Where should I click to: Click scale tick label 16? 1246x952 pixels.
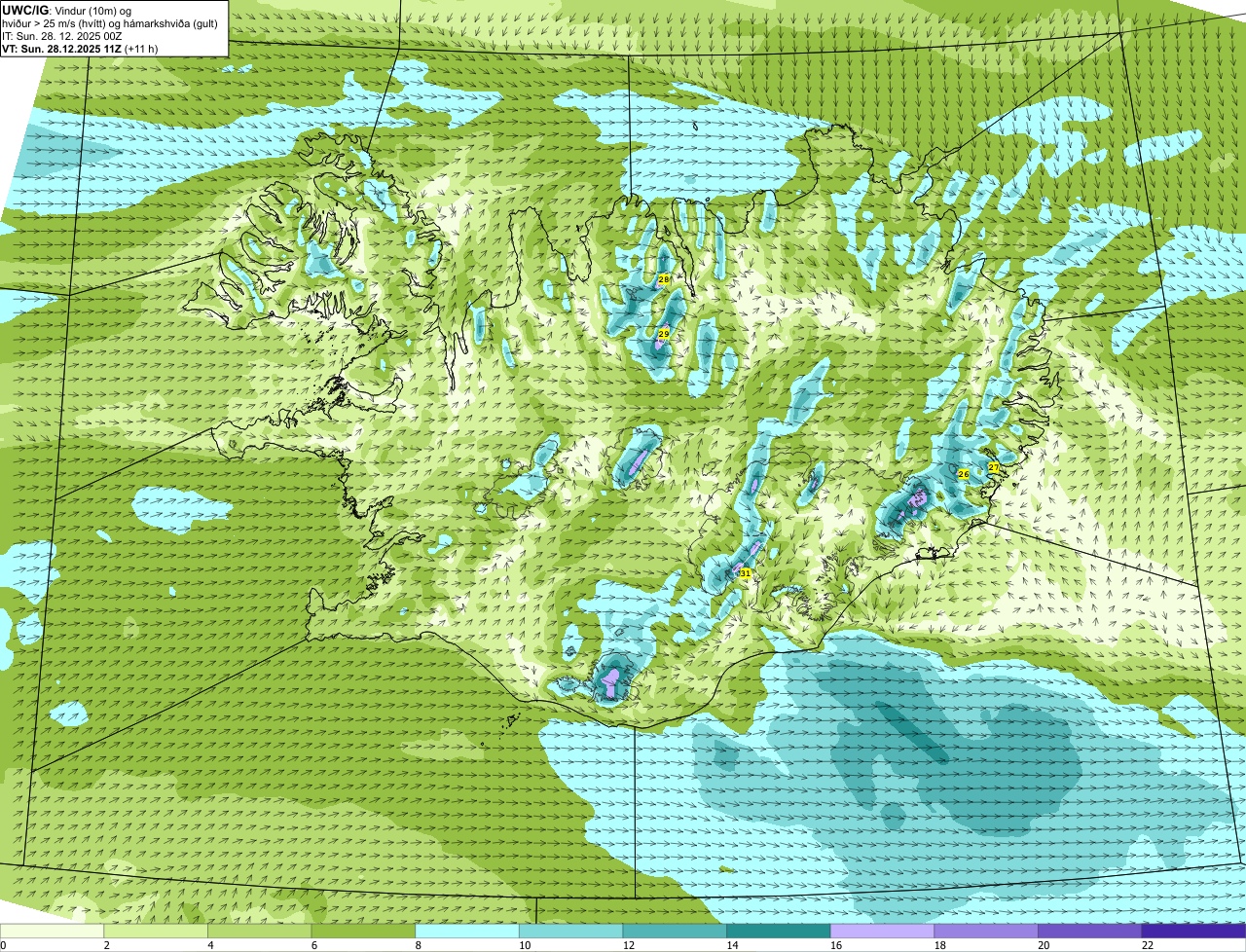pos(836,945)
